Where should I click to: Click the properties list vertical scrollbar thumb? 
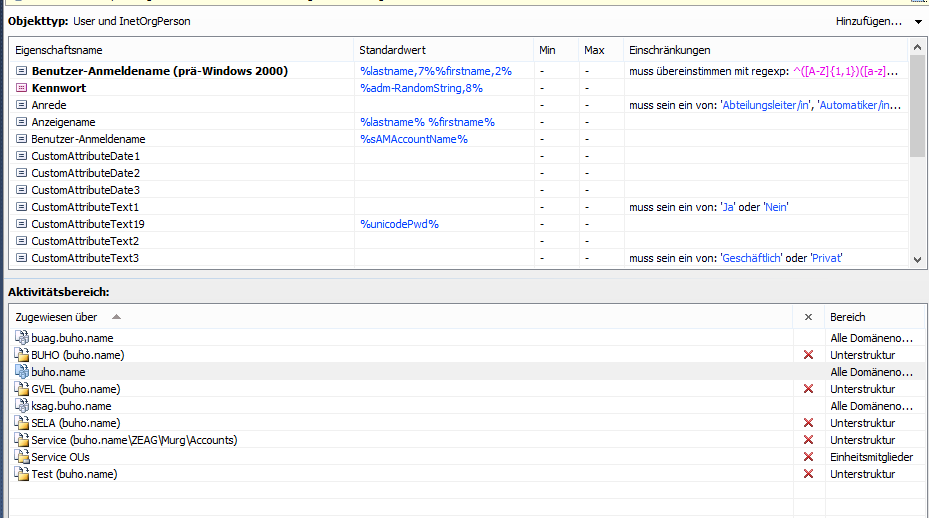(917, 106)
